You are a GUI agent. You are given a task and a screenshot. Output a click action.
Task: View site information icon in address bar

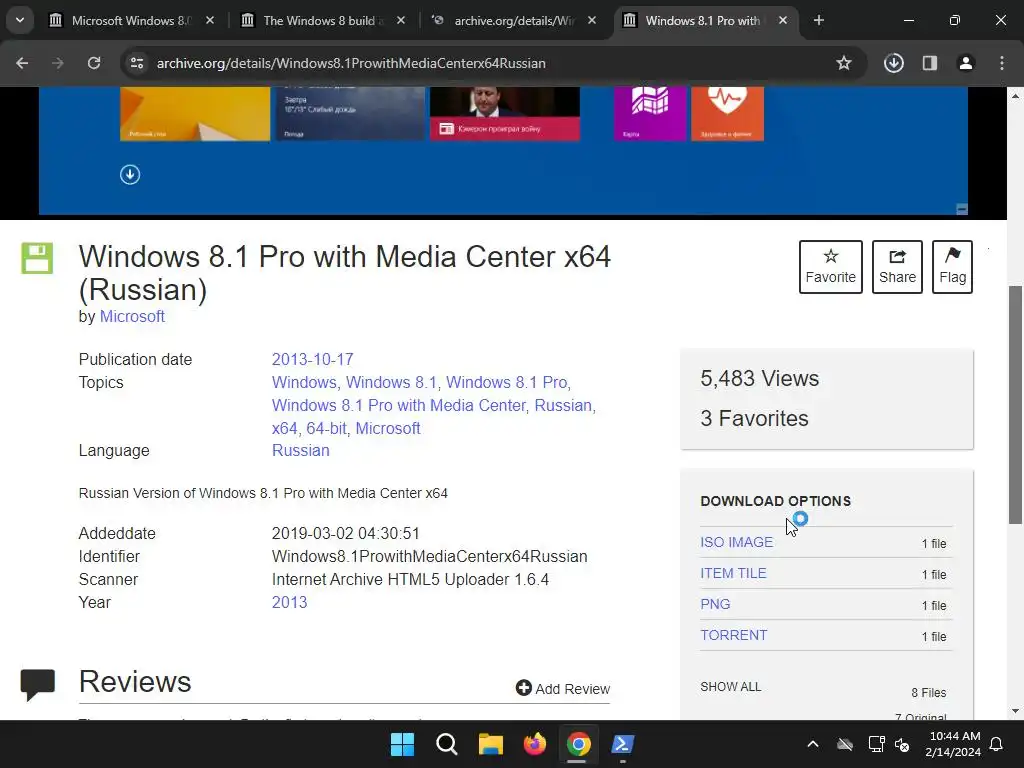click(136, 63)
